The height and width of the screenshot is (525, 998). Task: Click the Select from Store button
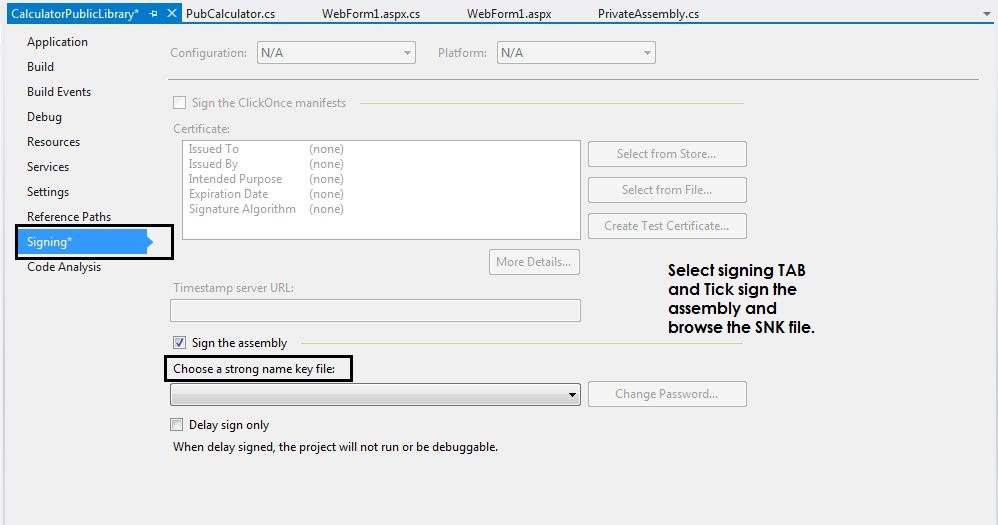[x=667, y=154]
